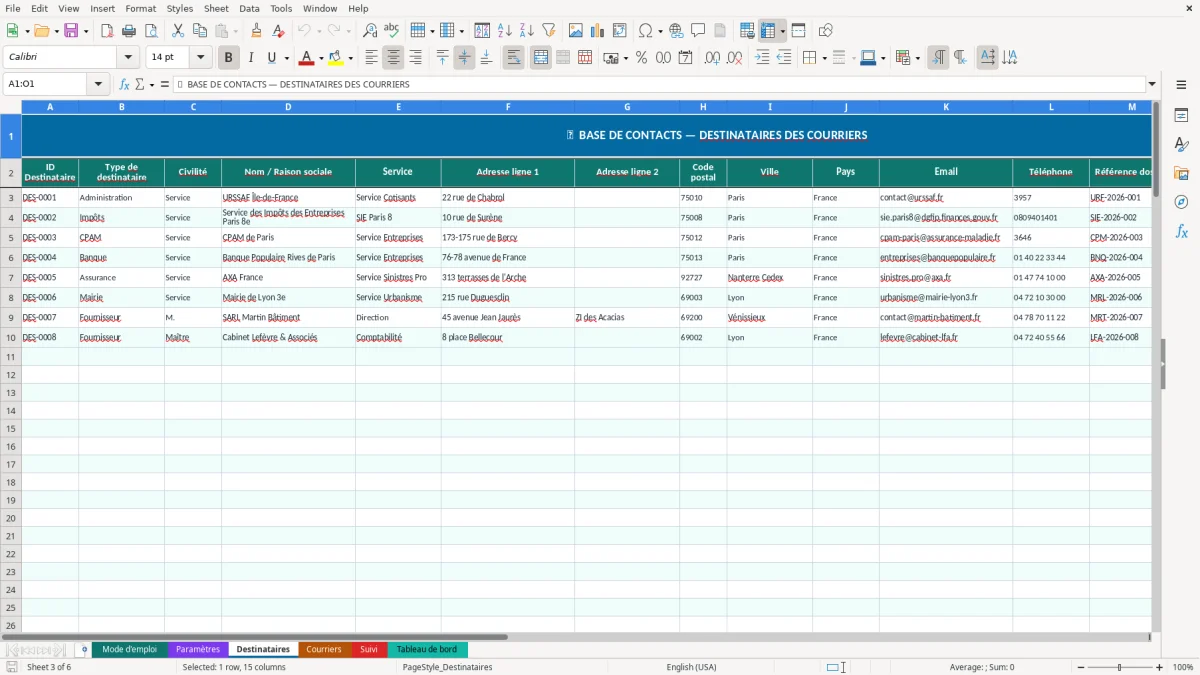
Task: Open the sidebar Styles panel
Action: pos(1181,144)
